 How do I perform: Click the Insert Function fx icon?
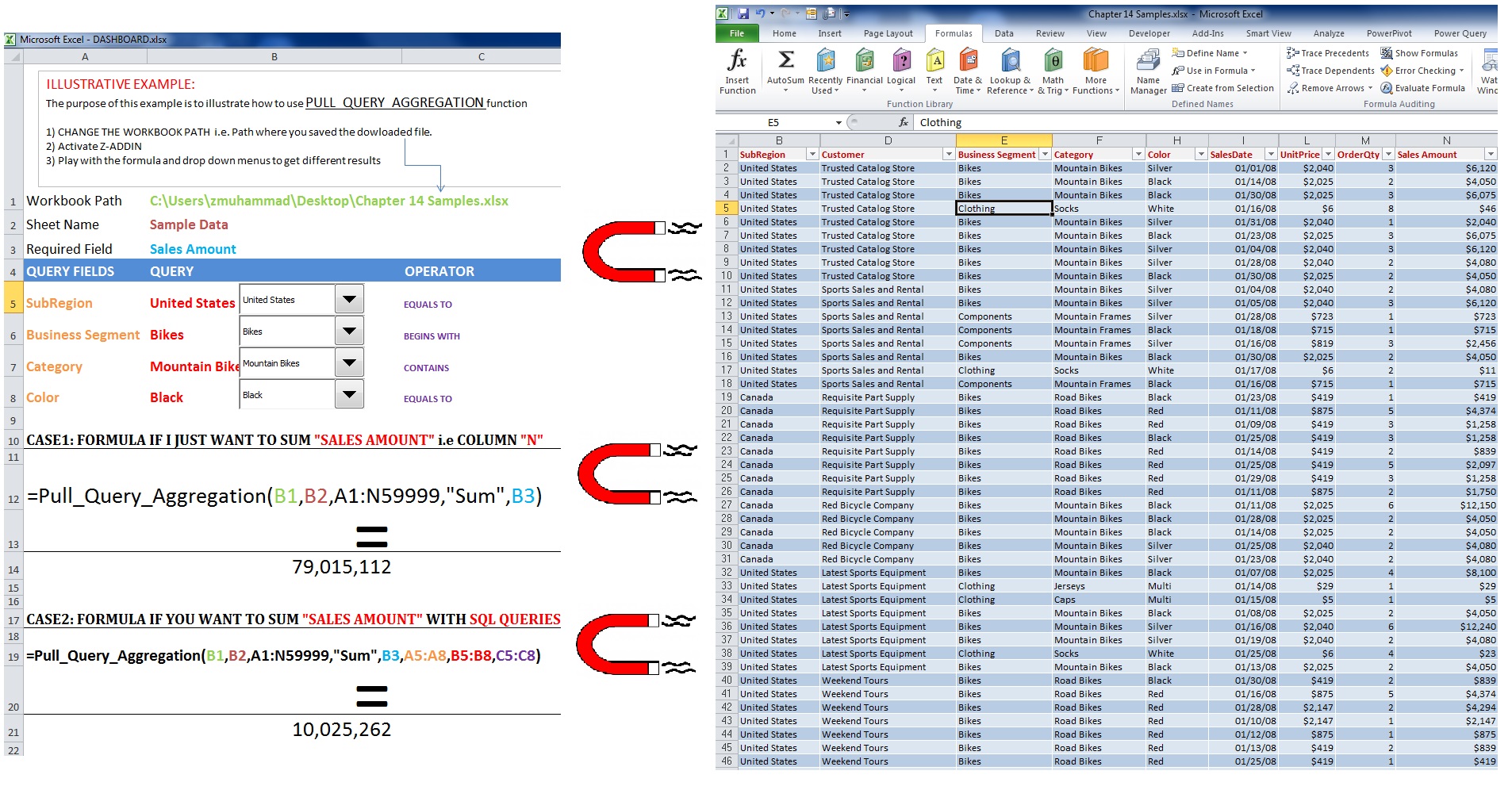point(737,59)
